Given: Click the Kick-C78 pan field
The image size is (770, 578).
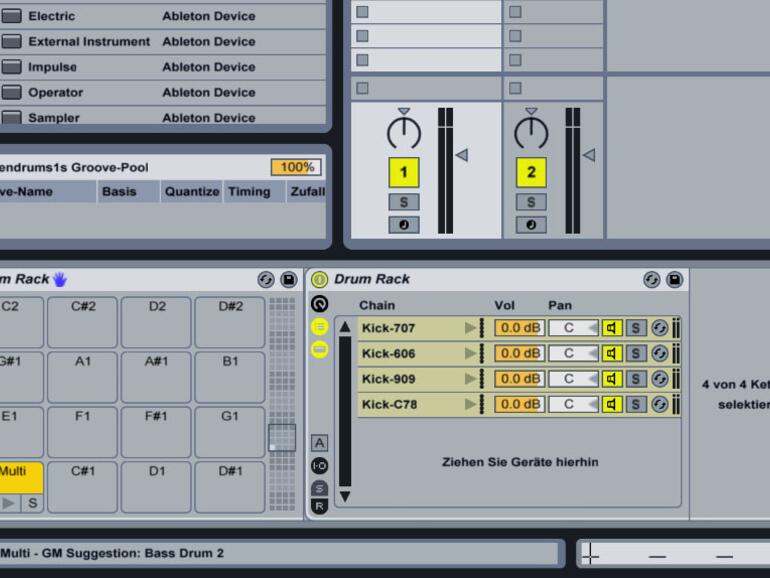Looking at the screenshot, I should [x=573, y=405].
